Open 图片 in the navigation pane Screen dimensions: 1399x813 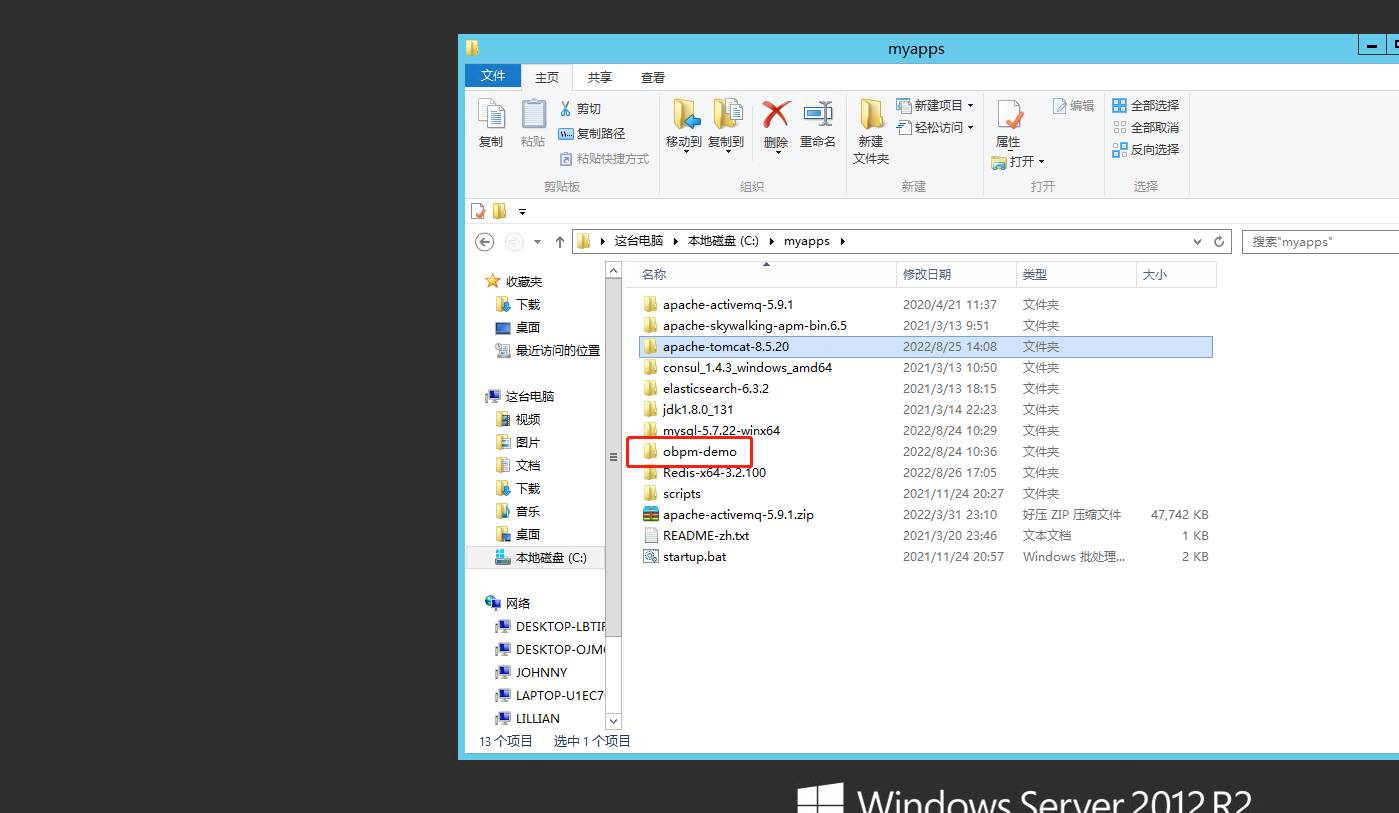[518, 442]
